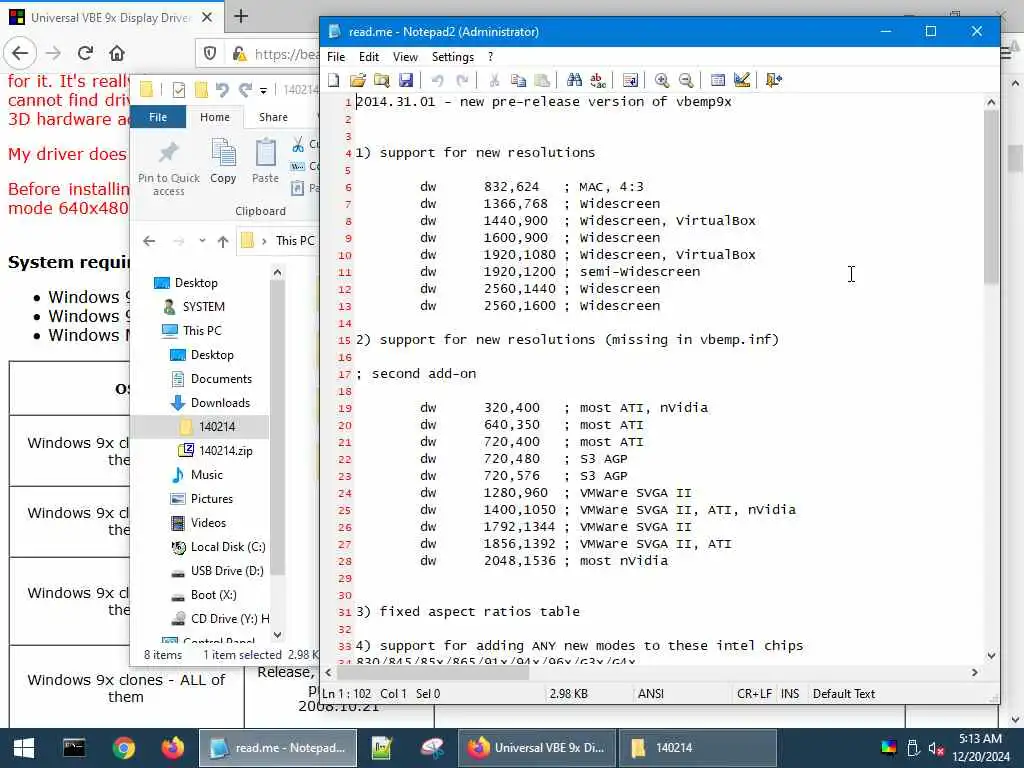The width and height of the screenshot is (1024, 768).
Task: Click the Firefox reload button
Action: coord(85,53)
